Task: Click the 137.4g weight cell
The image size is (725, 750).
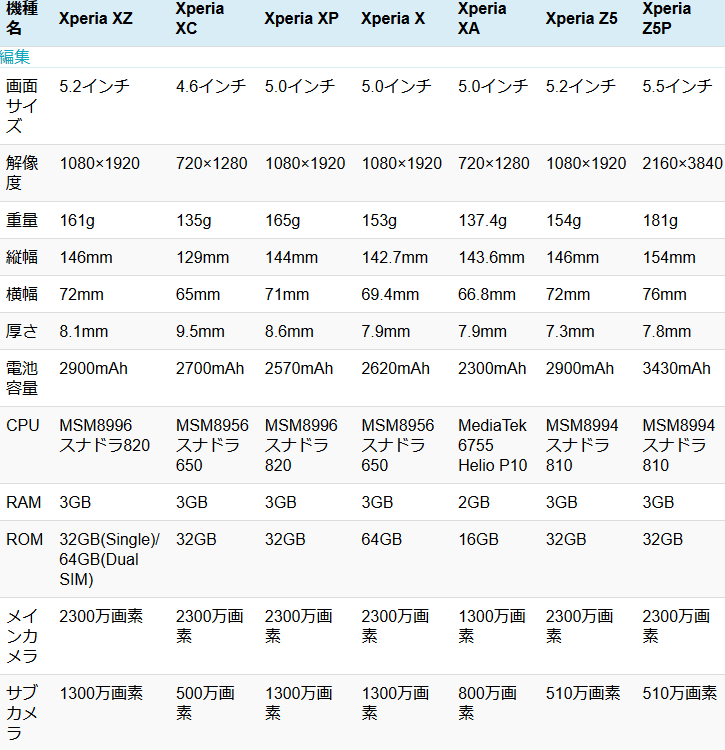Action: pos(483,220)
